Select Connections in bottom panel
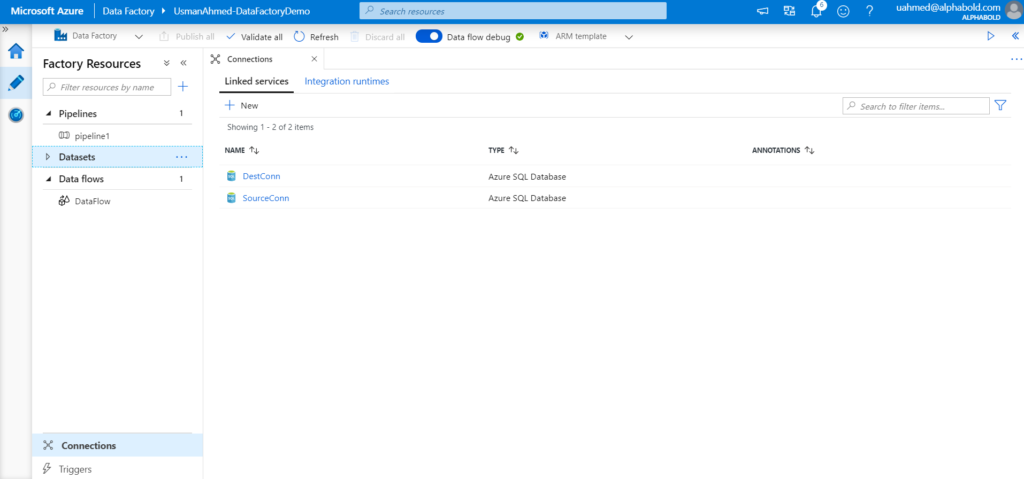The width and height of the screenshot is (1024, 479). (x=118, y=446)
